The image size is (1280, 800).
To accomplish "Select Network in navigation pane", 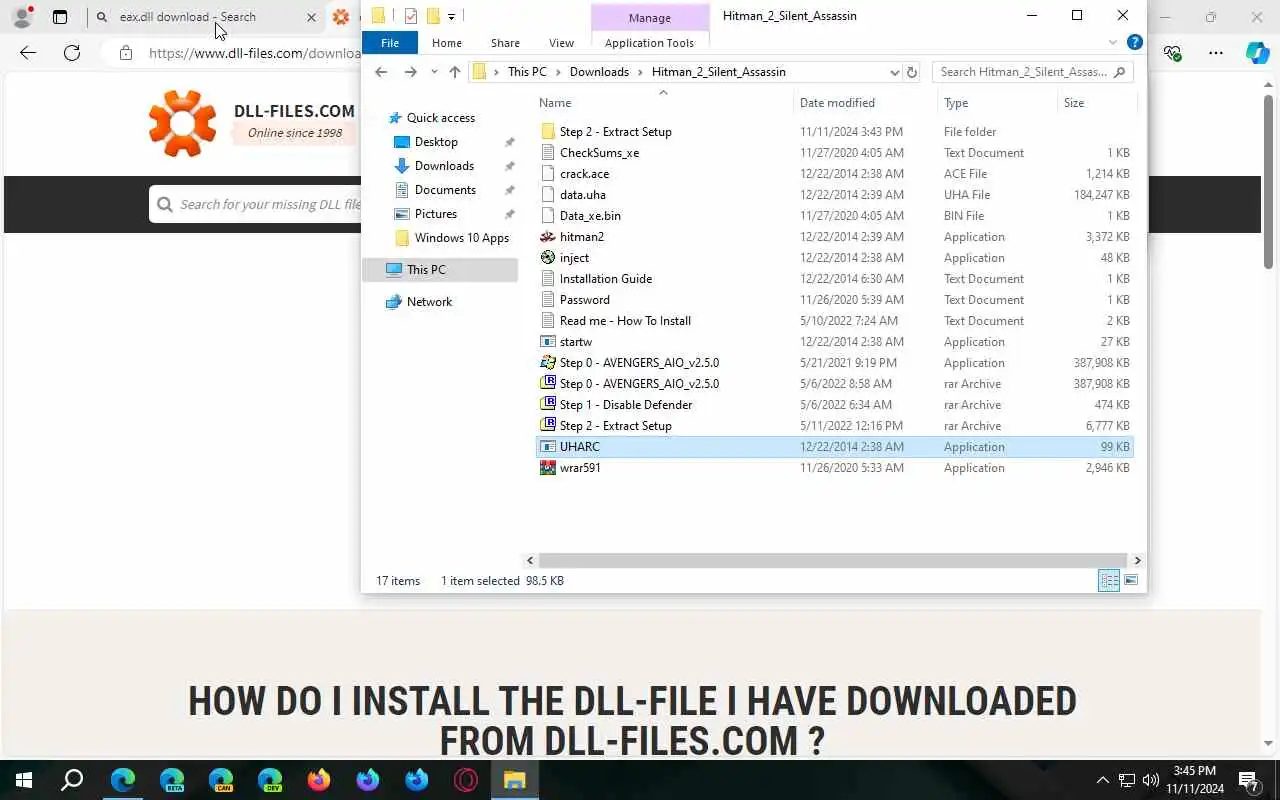I will pyautogui.click(x=429, y=302).
